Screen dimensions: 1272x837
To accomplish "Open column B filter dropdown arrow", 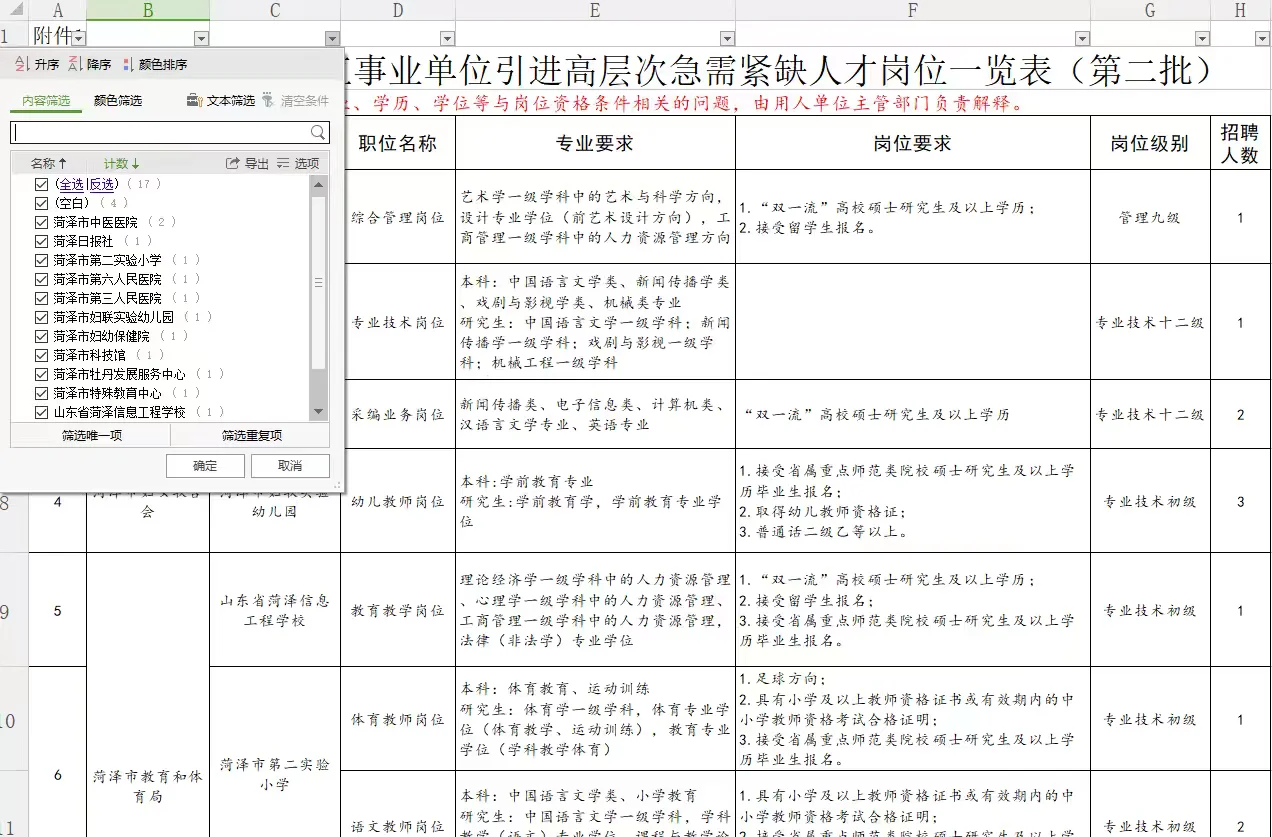I will coord(201,38).
